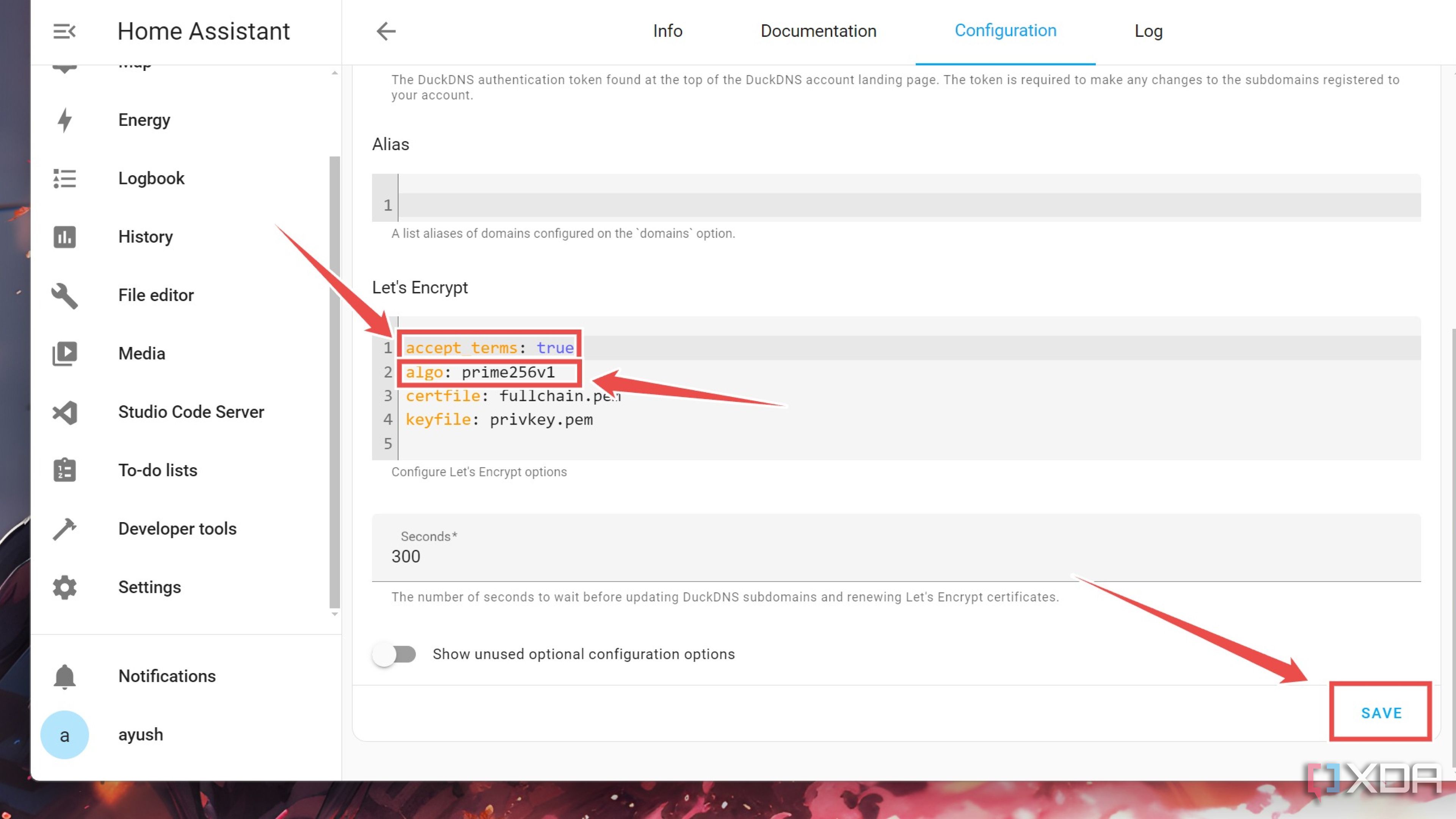Switch to the Log tab

[1148, 31]
